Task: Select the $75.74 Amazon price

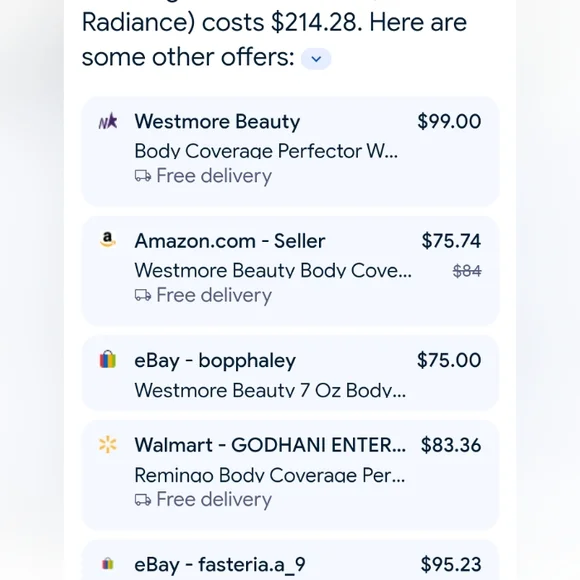Action: pyautogui.click(x=451, y=241)
